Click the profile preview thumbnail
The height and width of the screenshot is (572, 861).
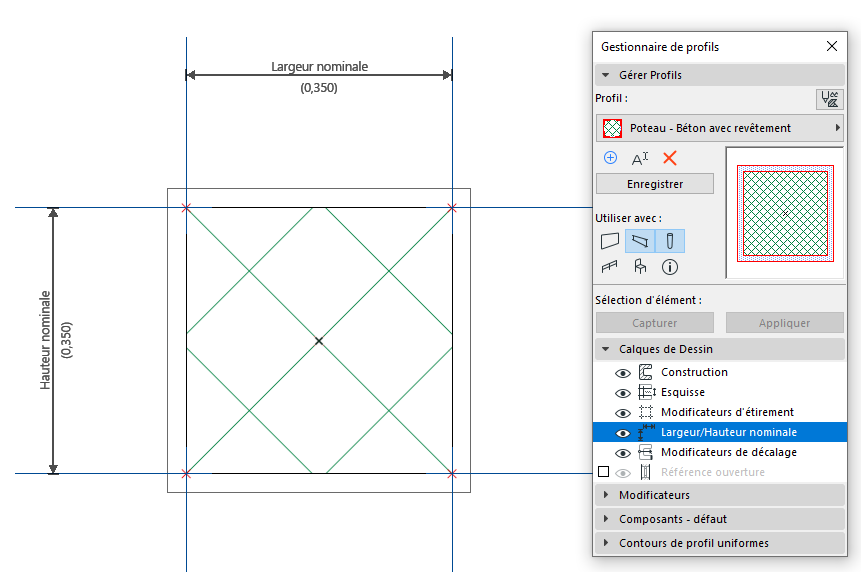pos(785,213)
